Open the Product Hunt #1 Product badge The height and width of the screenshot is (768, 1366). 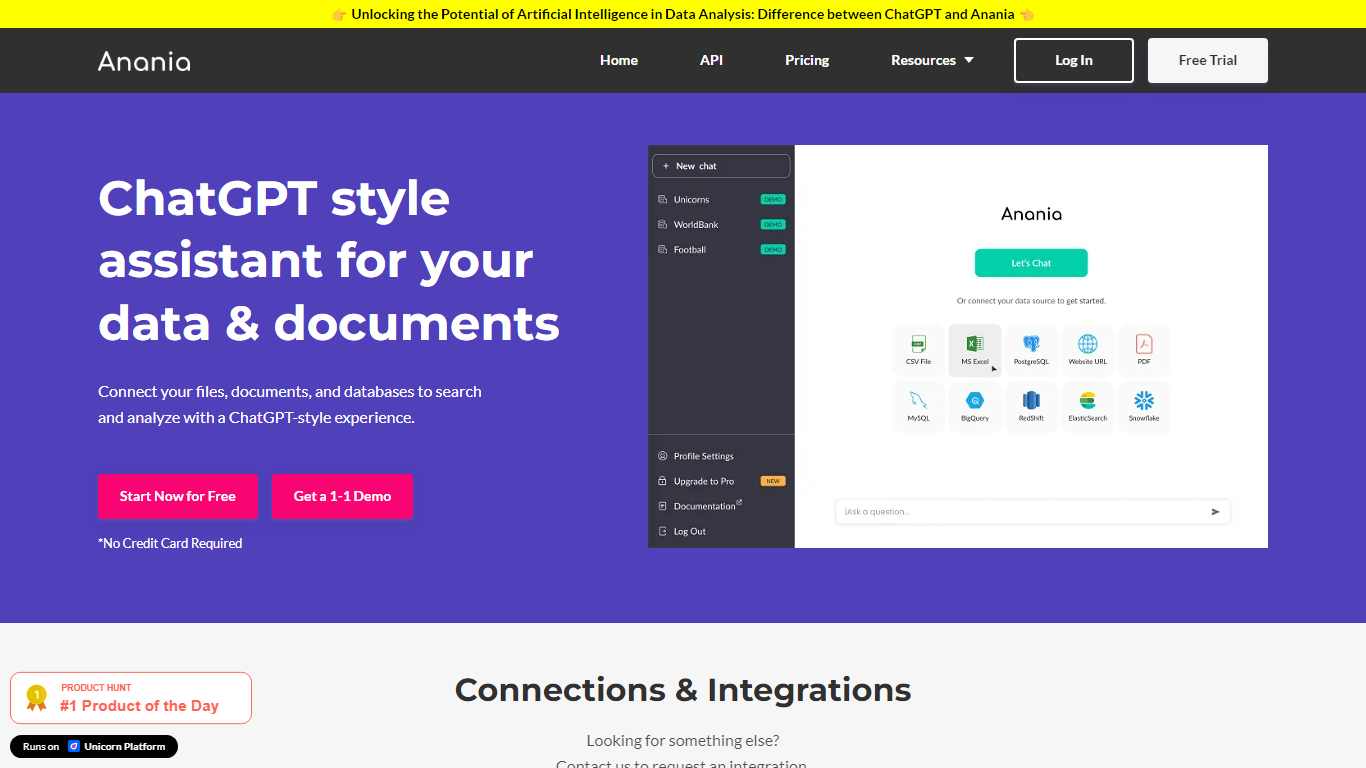coord(131,698)
